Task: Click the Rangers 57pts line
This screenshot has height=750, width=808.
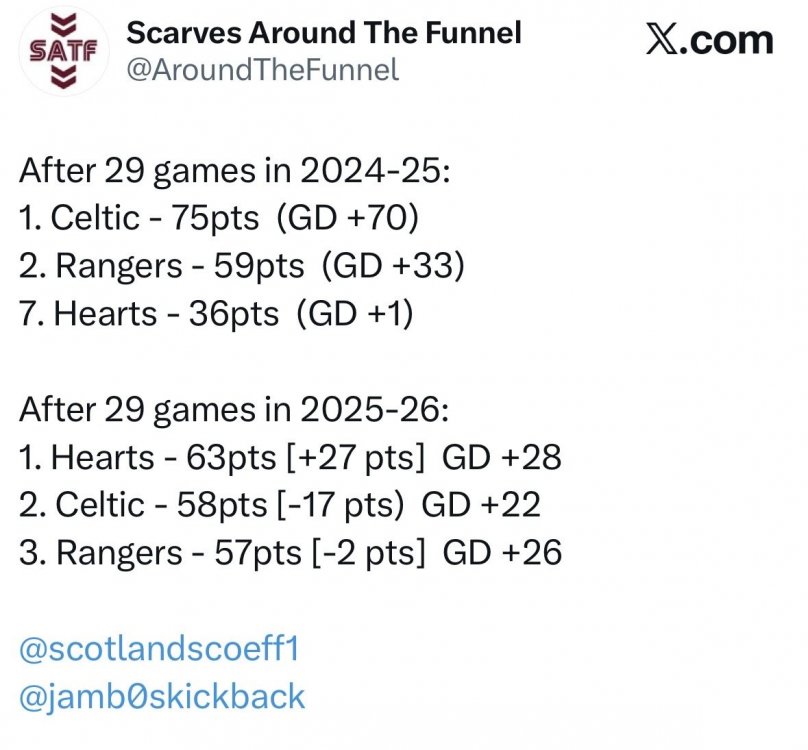Action: [x=290, y=553]
